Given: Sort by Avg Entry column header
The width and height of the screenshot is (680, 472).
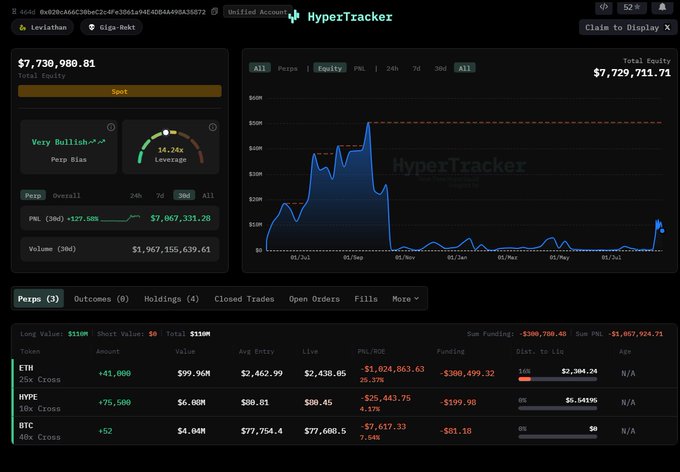Looking at the screenshot, I should click(x=256, y=351).
